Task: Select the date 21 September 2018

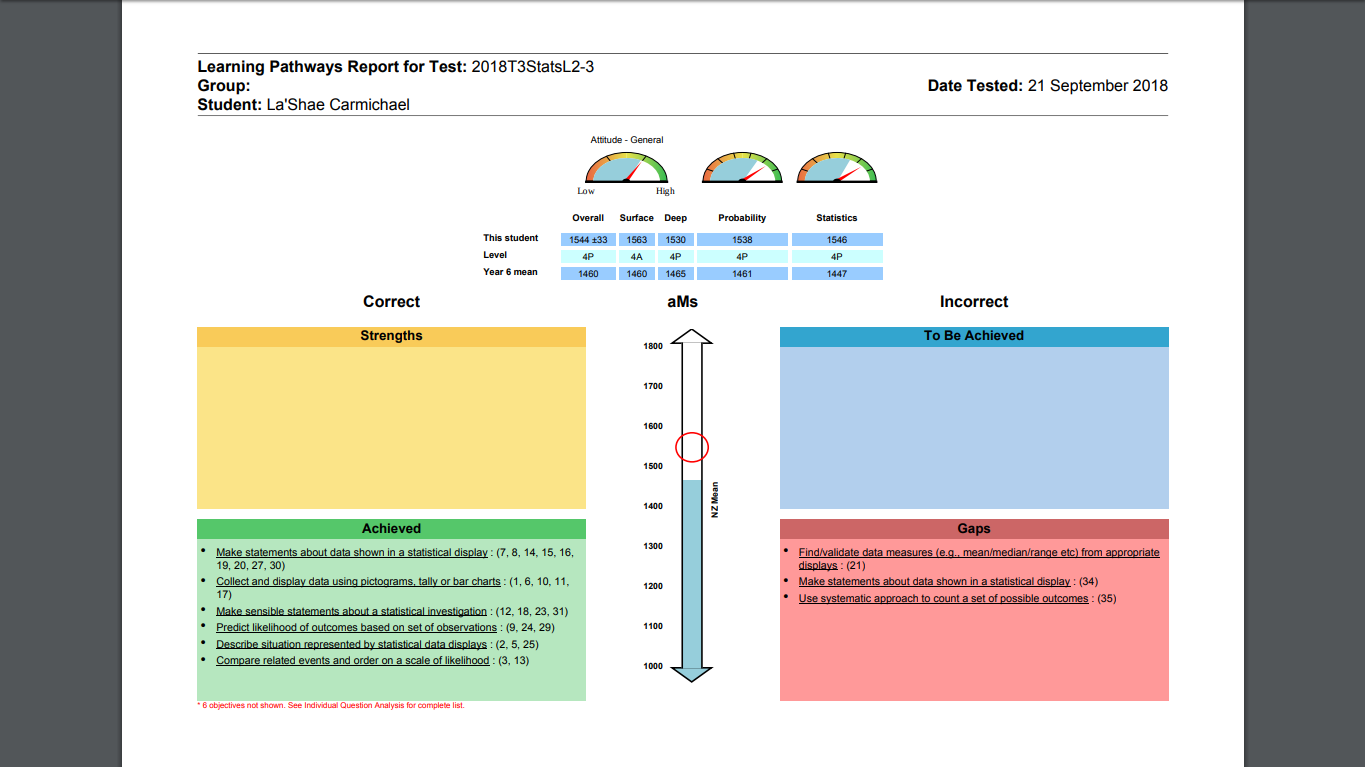Action: pos(1097,86)
